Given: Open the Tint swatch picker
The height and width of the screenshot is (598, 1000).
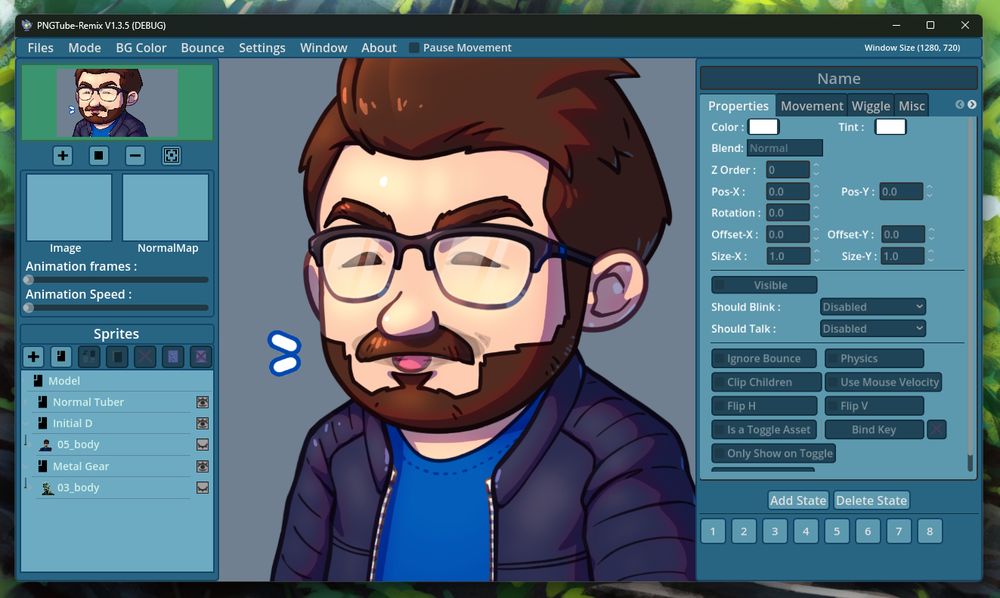Looking at the screenshot, I should click(890, 126).
